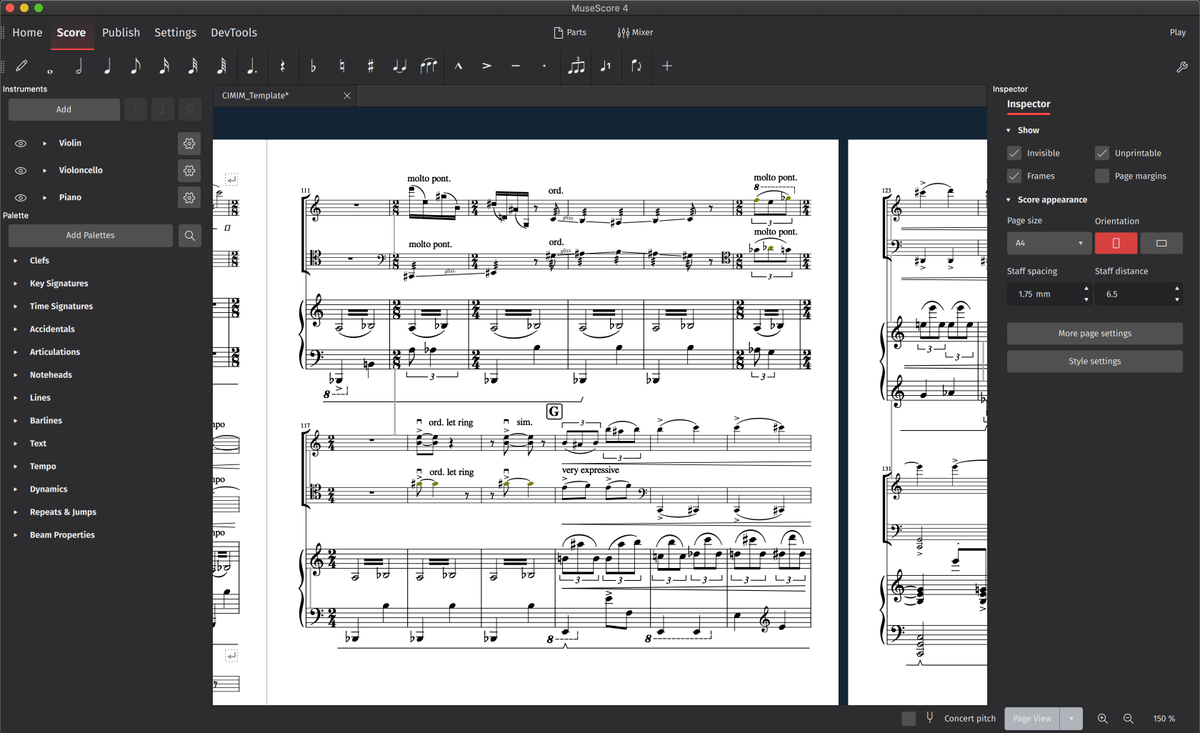
Task: Click the Add instruments button
Action: pyautogui.click(x=64, y=109)
